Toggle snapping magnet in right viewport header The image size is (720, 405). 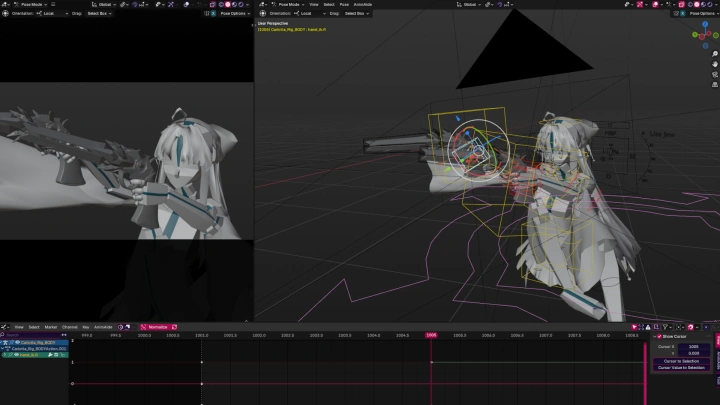[x=500, y=5]
